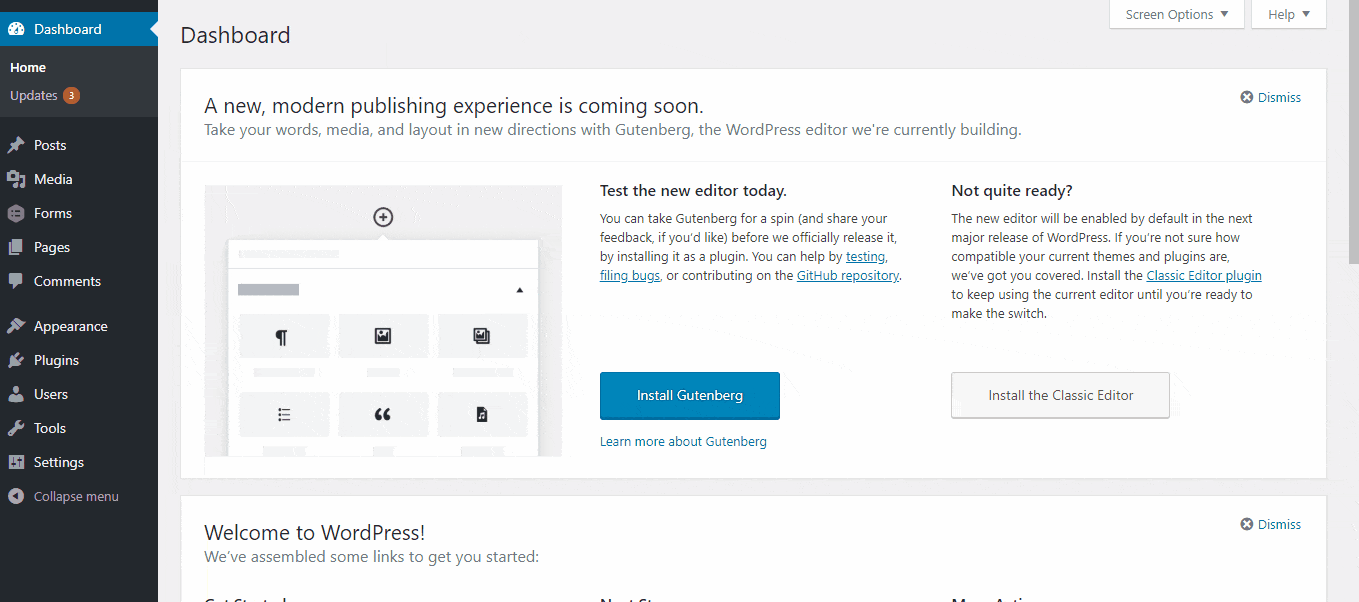Image resolution: width=1359 pixels, height=602 pixels.
Task: Click the Users person icon
Action: 16,394
